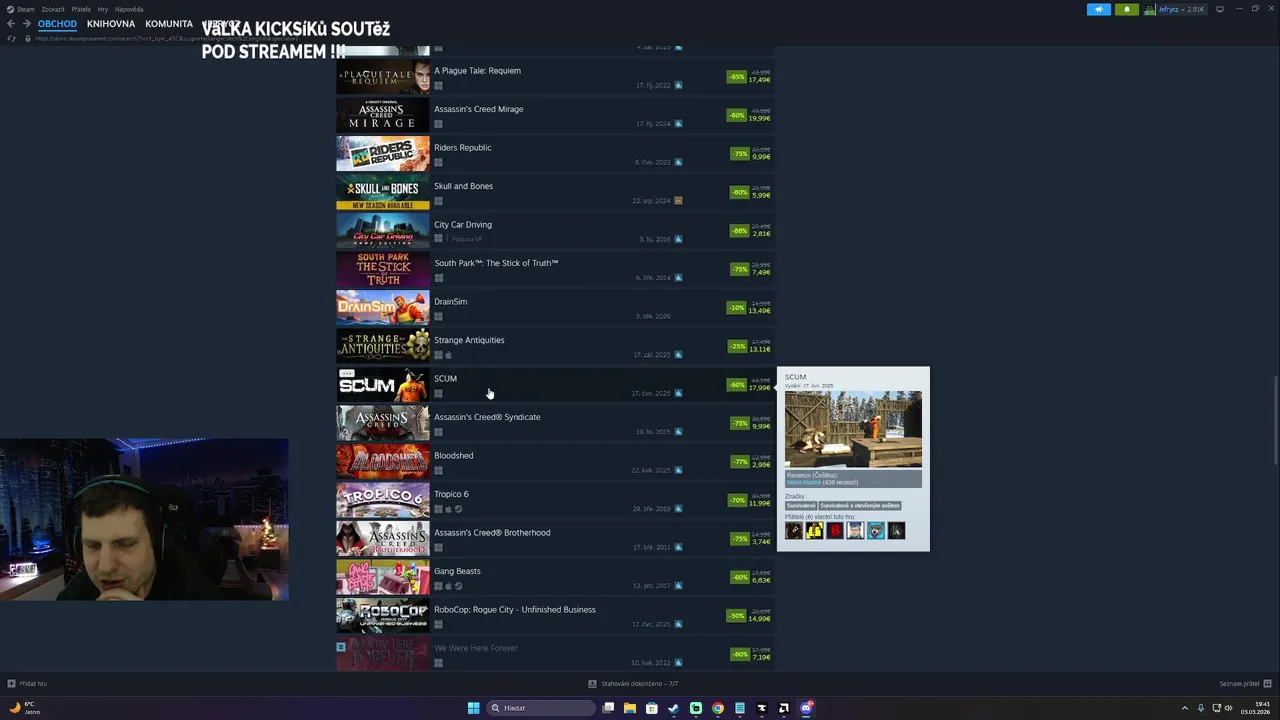Click macOS platform icon under Strange Antiquities

coord(448,355)
